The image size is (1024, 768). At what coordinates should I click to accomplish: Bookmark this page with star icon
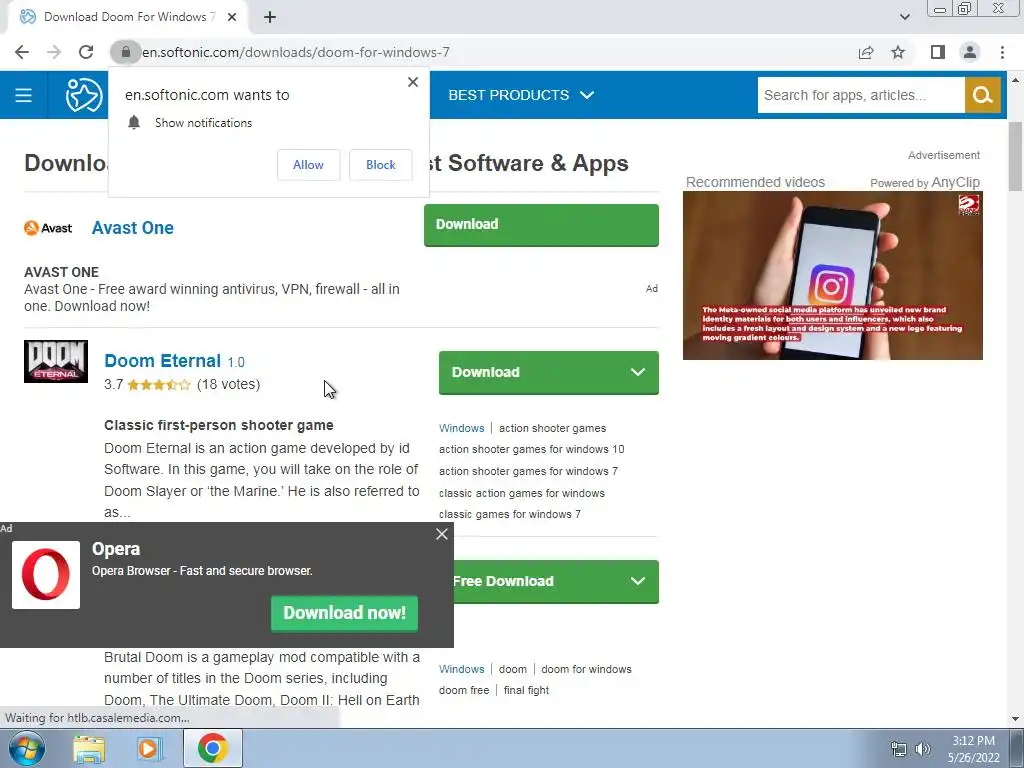(898, 52)
